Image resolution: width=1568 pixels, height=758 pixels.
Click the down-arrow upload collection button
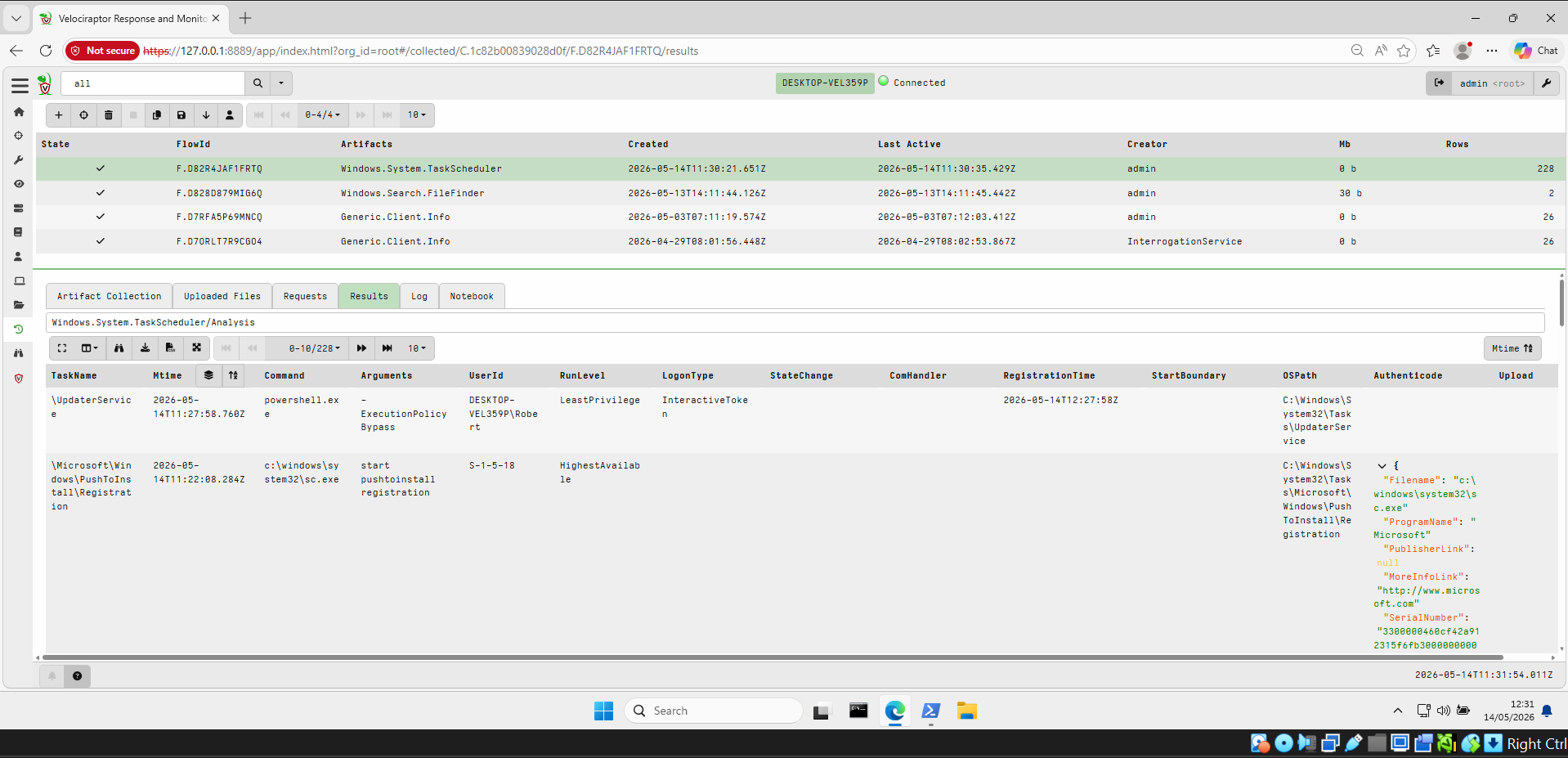206,115
